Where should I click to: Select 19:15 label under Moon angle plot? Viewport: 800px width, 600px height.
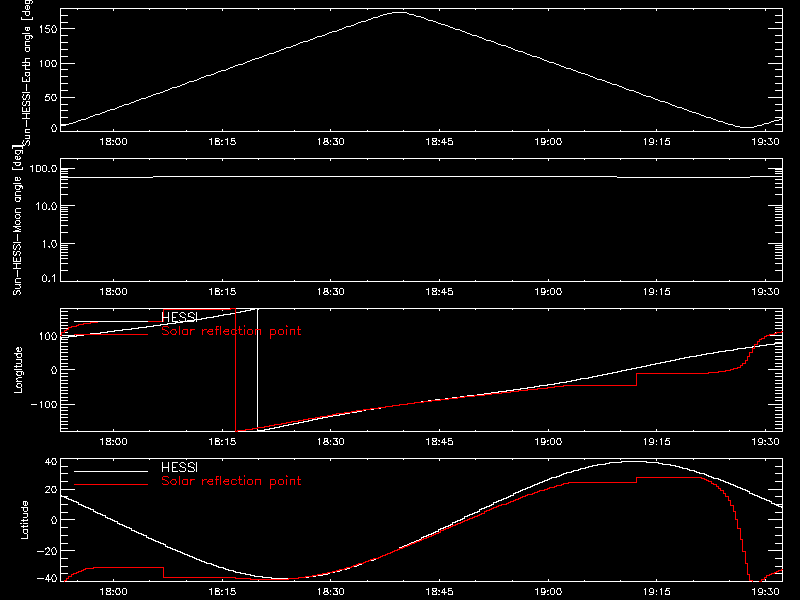click(657, 292)
